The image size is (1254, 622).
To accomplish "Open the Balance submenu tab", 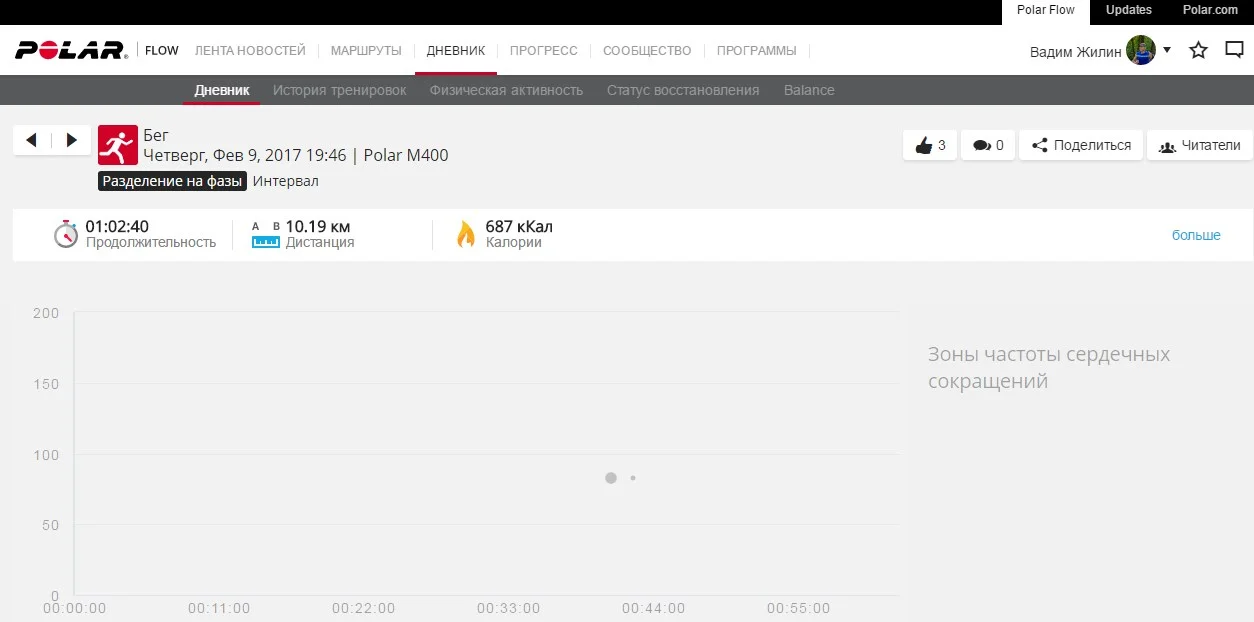I will pos(809,90).
